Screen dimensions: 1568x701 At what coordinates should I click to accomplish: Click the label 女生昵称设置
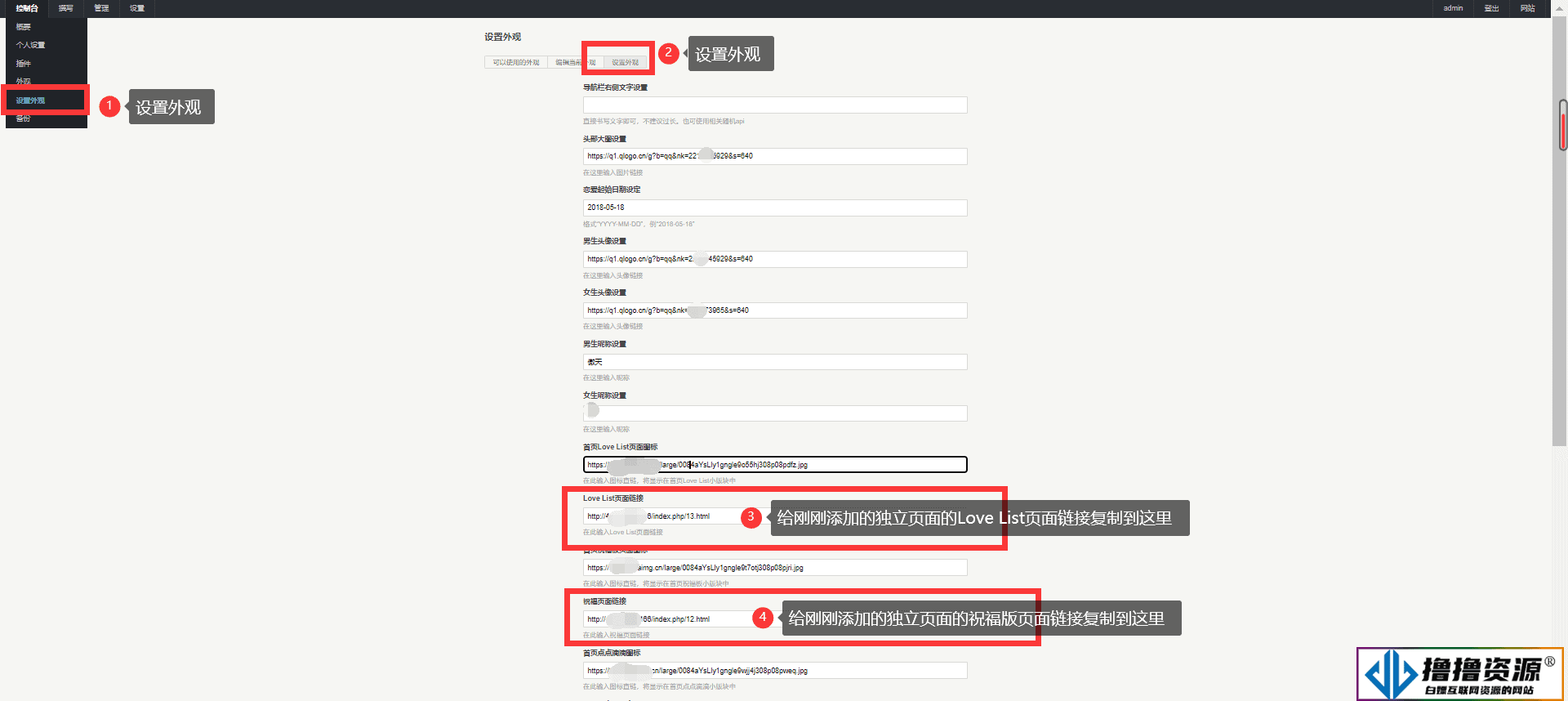604,395
